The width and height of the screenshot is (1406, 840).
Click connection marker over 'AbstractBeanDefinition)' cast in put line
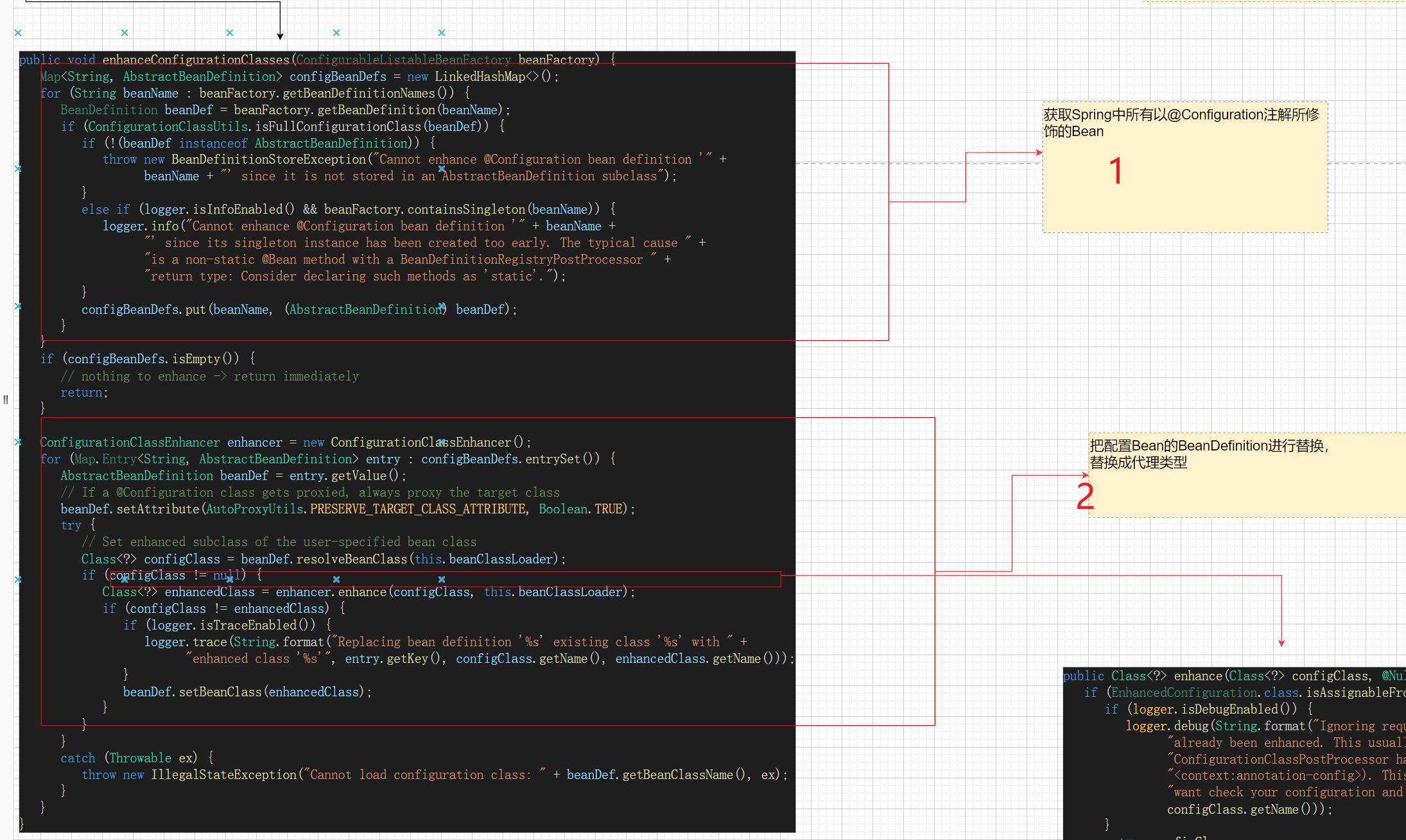(x=442, y=306)
